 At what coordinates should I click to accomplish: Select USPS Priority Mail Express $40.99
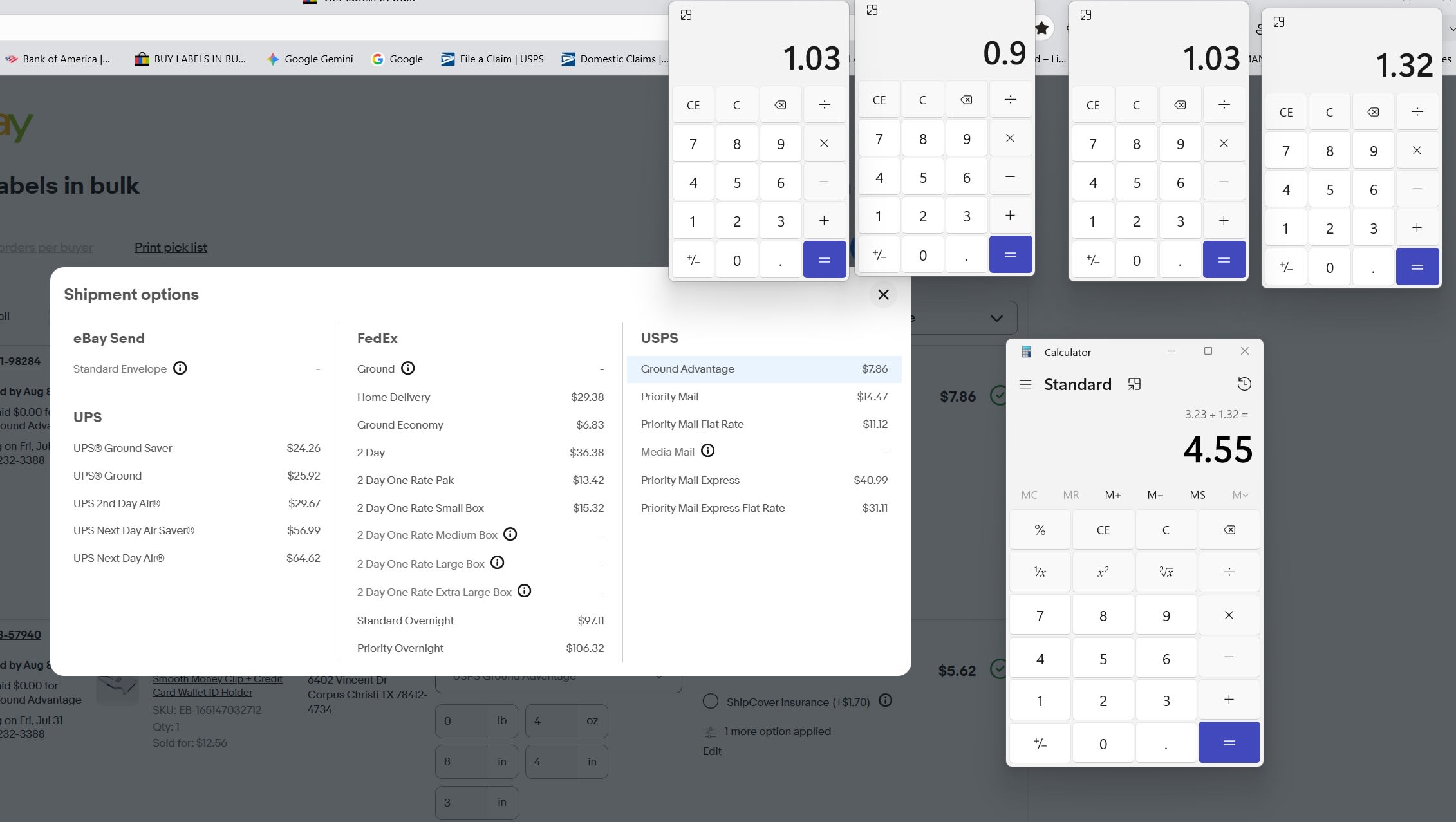764,480
